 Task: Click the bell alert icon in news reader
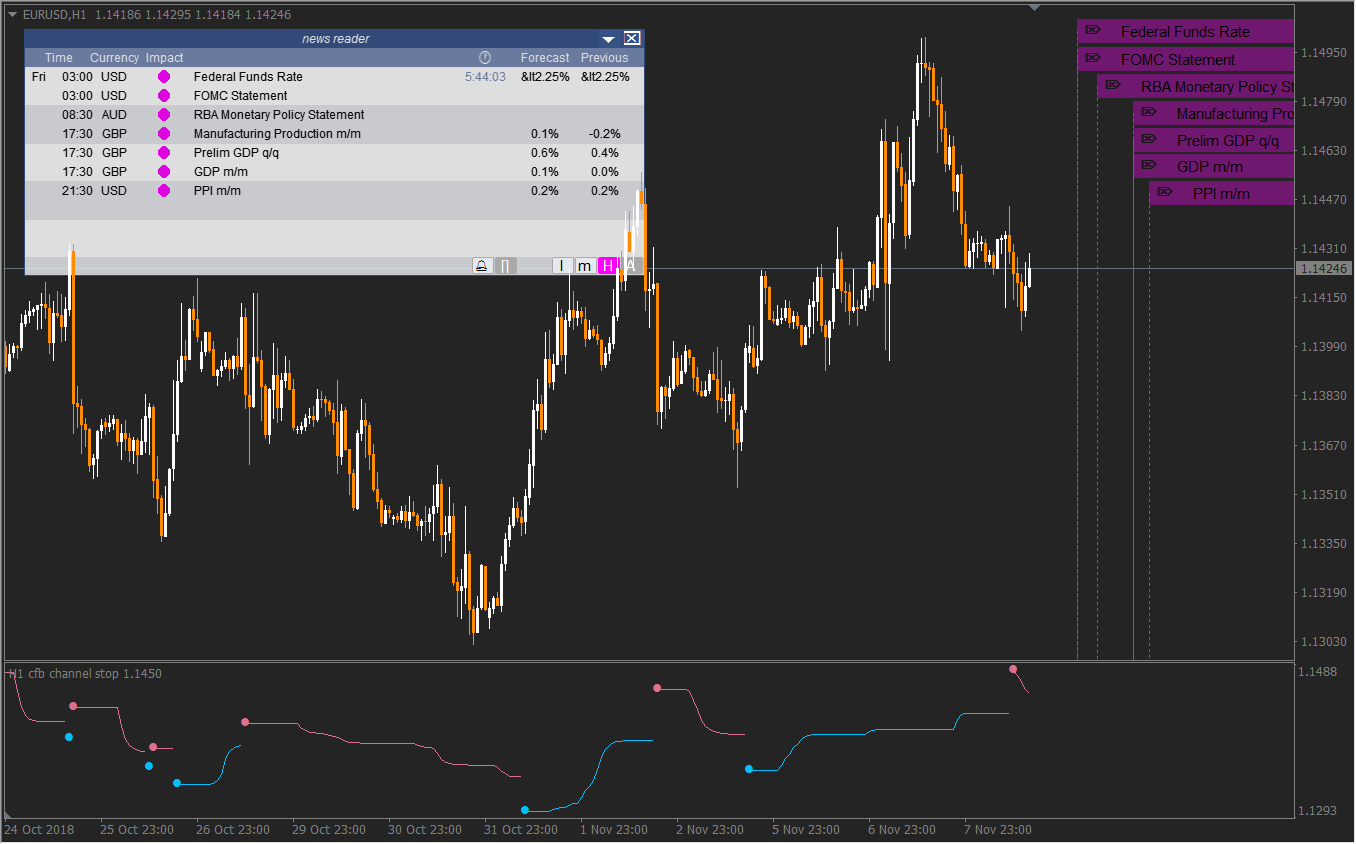tap(482, 266)
